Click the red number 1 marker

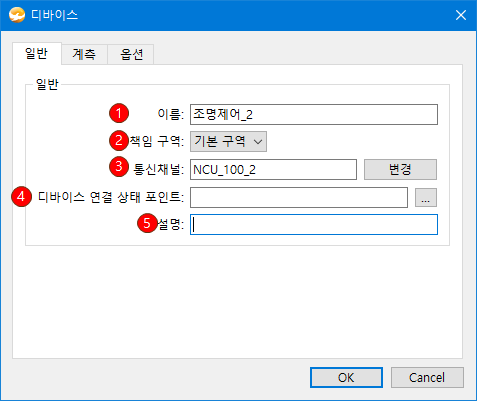[x=119, y=113]
